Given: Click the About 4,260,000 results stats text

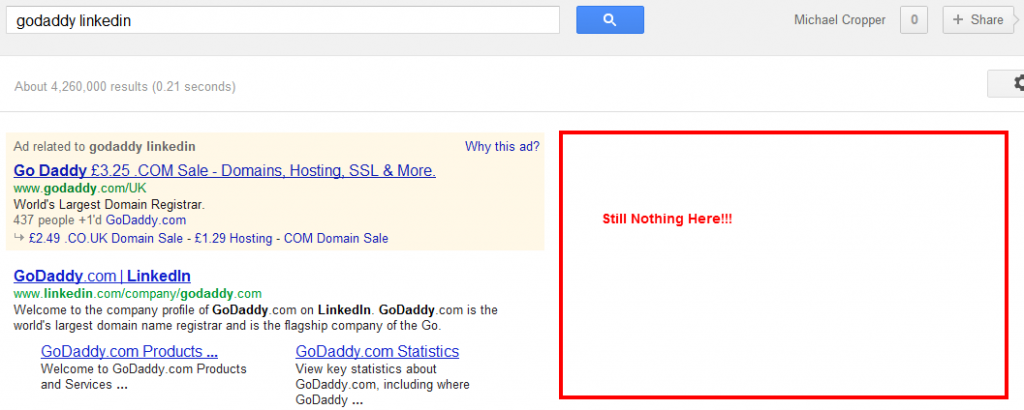Looking at the screenshot, I should 125,86.
